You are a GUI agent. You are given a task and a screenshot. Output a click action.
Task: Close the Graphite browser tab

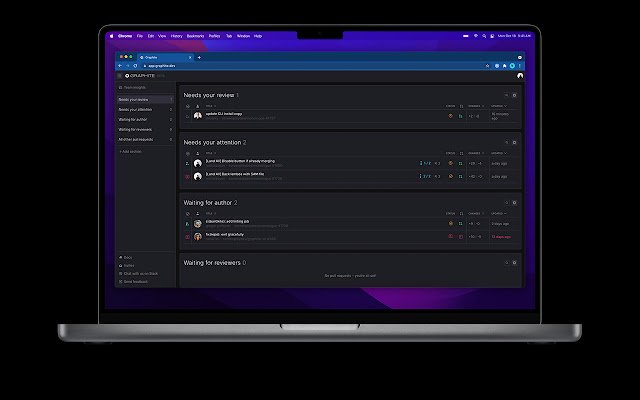190,58
